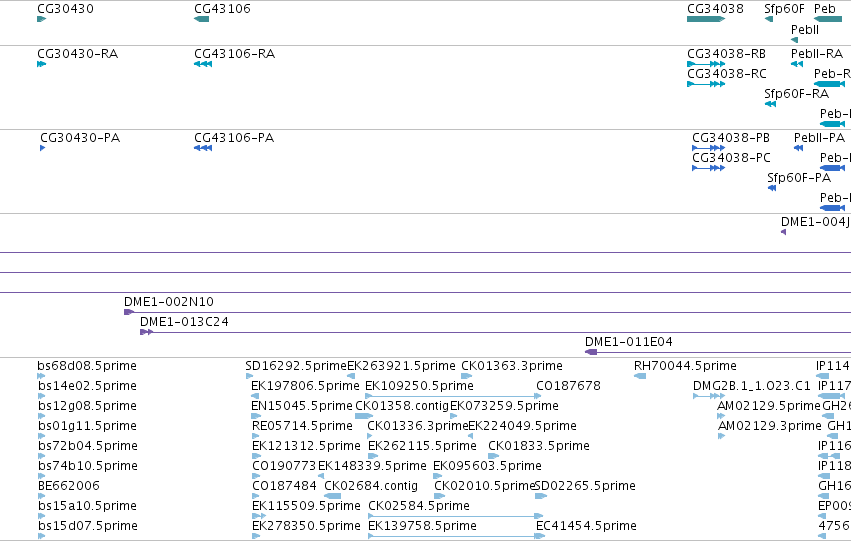The height and width of the screenshot is (541, 851).
Task: Select EST EK263921.5prime
Action: (401, 366)
